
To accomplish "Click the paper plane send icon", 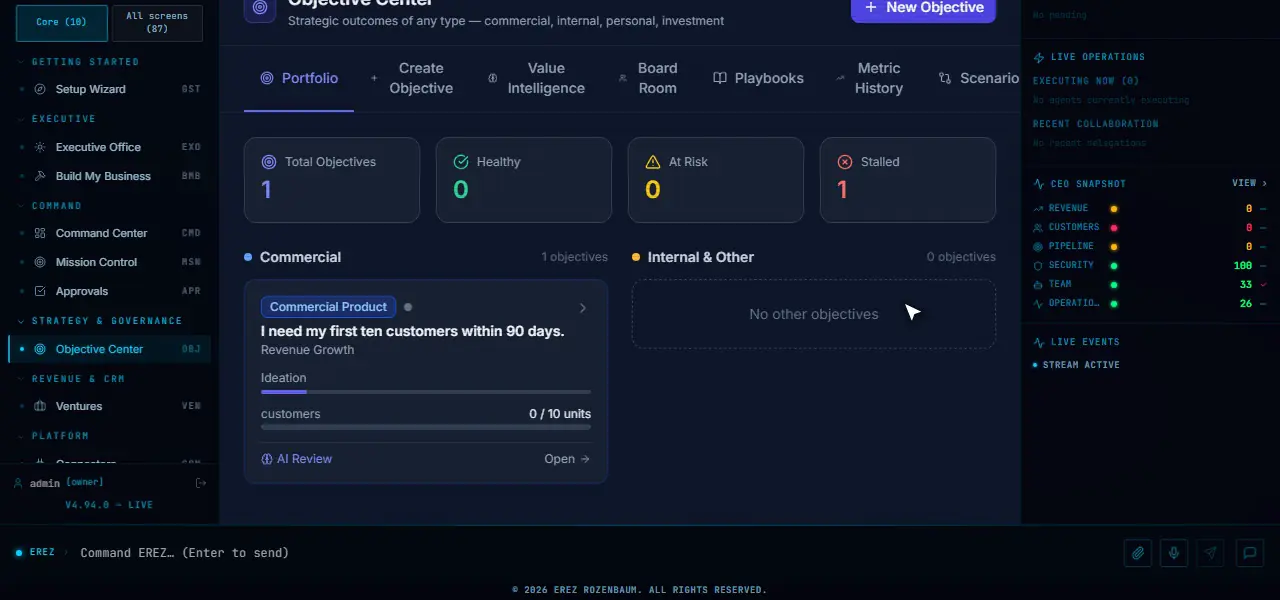I will pyautogui.click(x=1211, y=553).
